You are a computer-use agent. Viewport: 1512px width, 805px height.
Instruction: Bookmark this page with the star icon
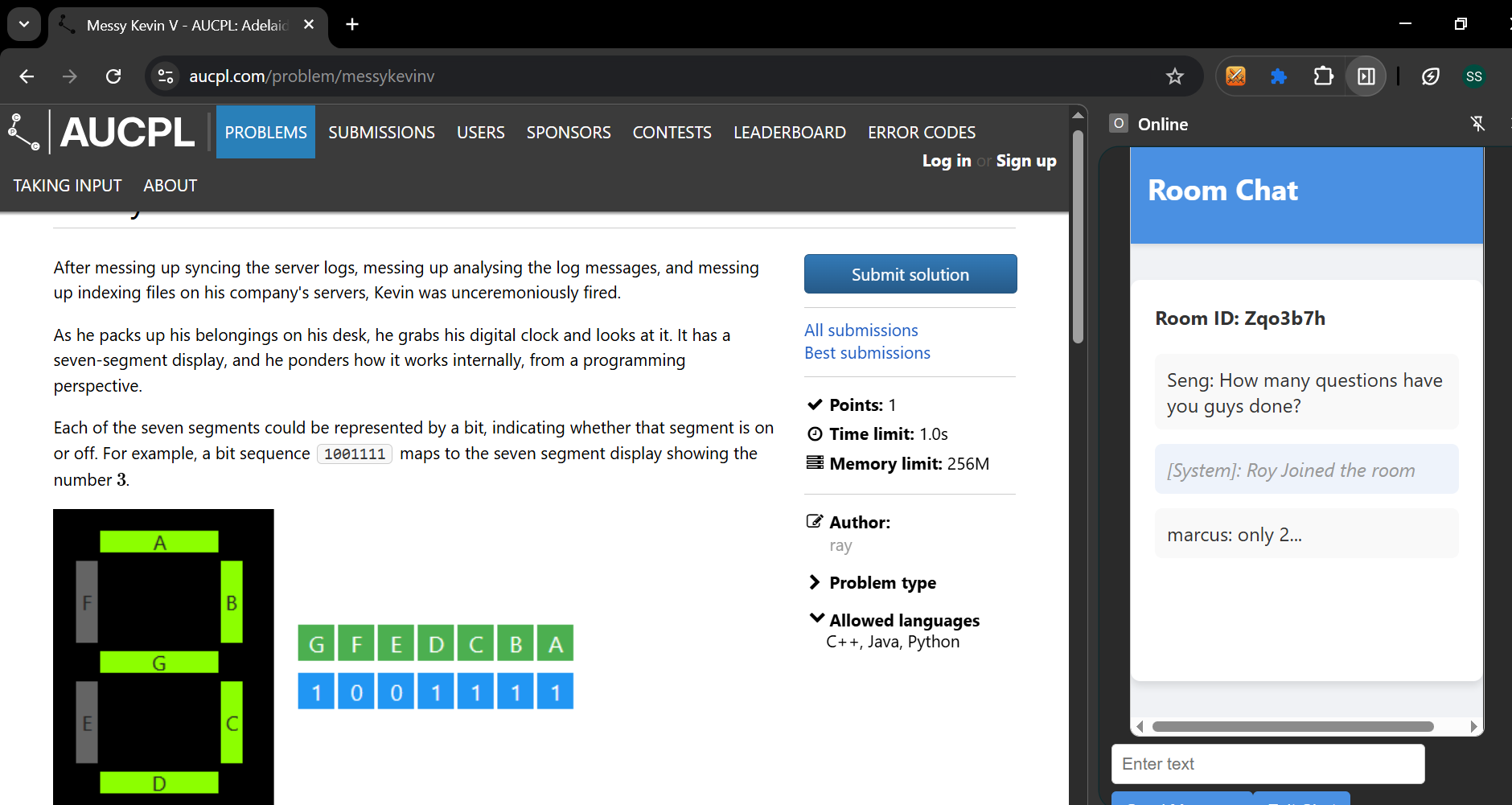[1175, 76]
